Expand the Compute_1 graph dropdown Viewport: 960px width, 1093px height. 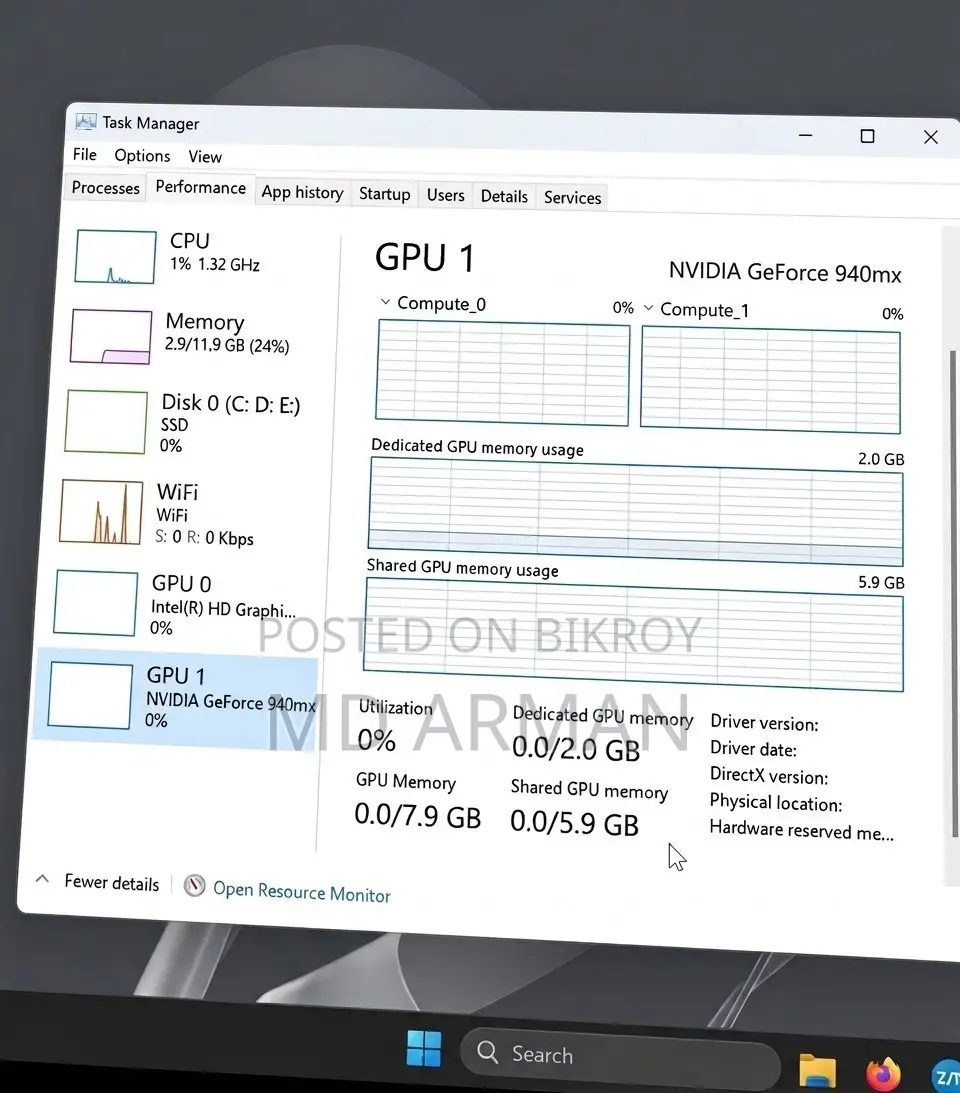(x=648, y=307)
